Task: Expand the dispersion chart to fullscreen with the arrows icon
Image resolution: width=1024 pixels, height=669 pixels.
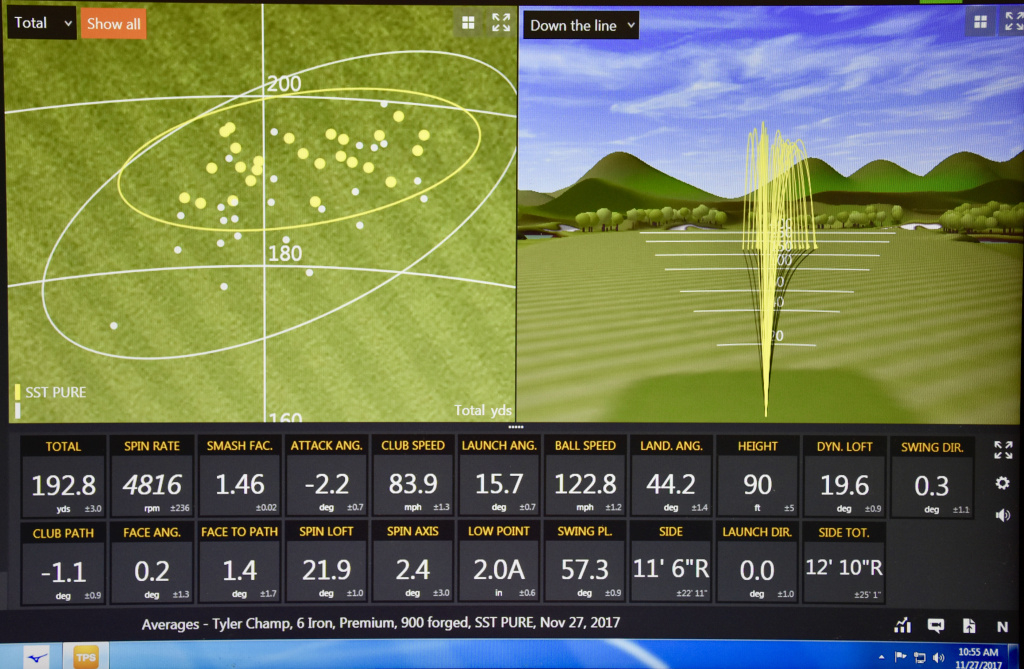Action: click(x=501, y=22)
